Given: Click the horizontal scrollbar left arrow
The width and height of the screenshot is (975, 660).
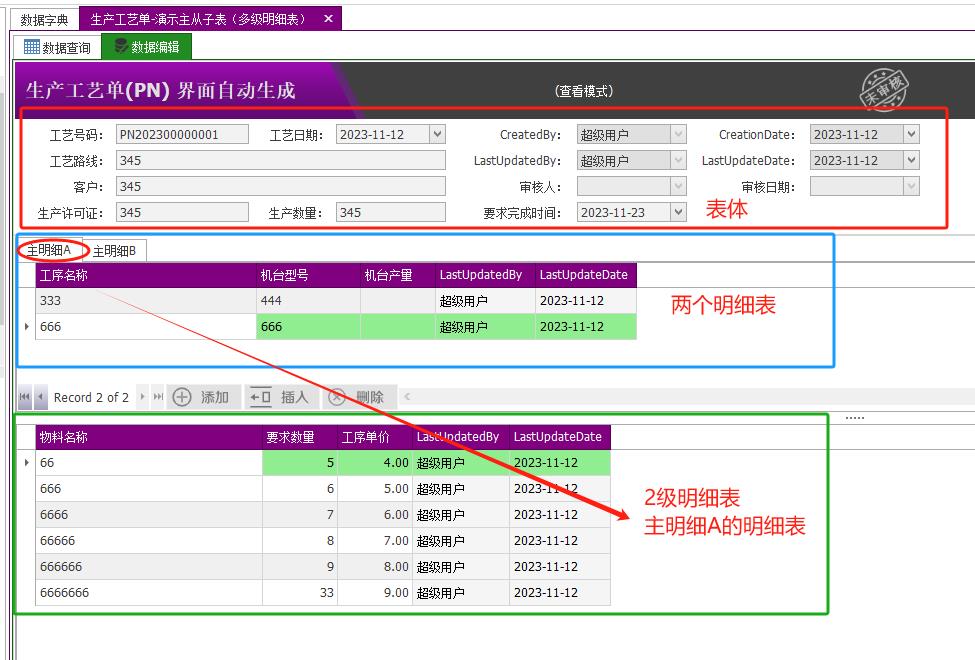Looking at the screenshot, I should [x=409, y=397].
